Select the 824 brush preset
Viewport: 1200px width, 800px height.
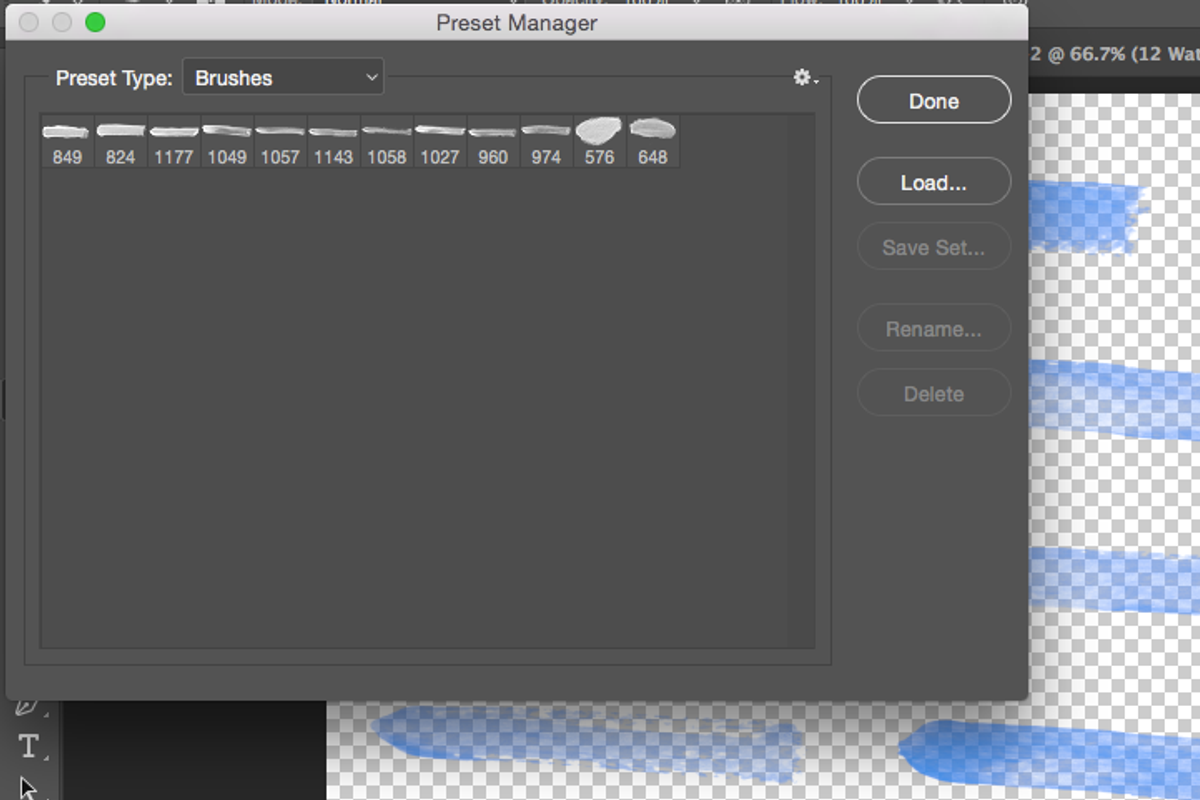[x=120, y=141]
